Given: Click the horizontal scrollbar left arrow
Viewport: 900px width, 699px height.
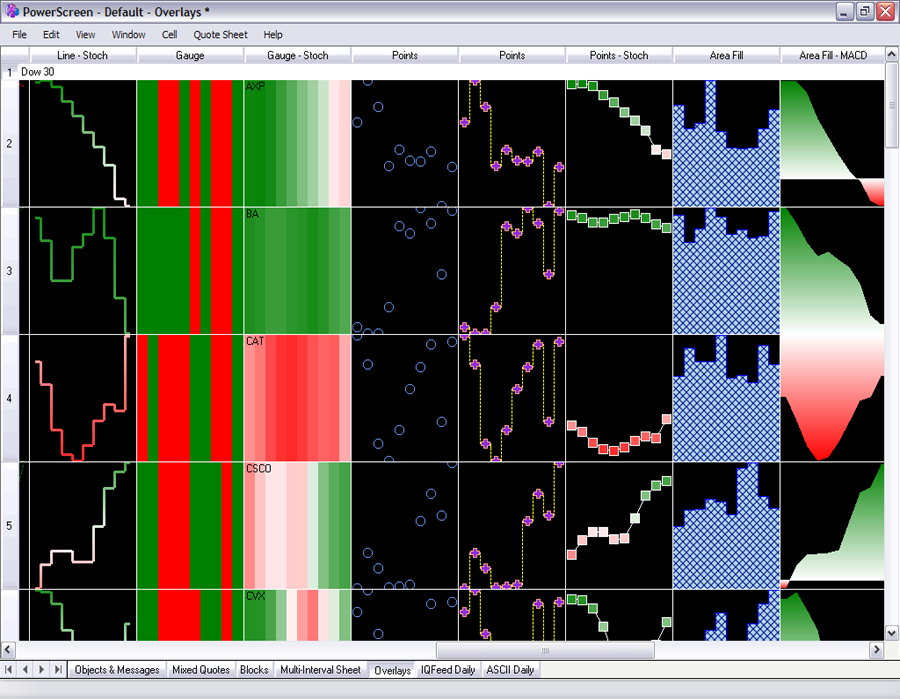Looking at the screenshot, I should coord(9,650).
